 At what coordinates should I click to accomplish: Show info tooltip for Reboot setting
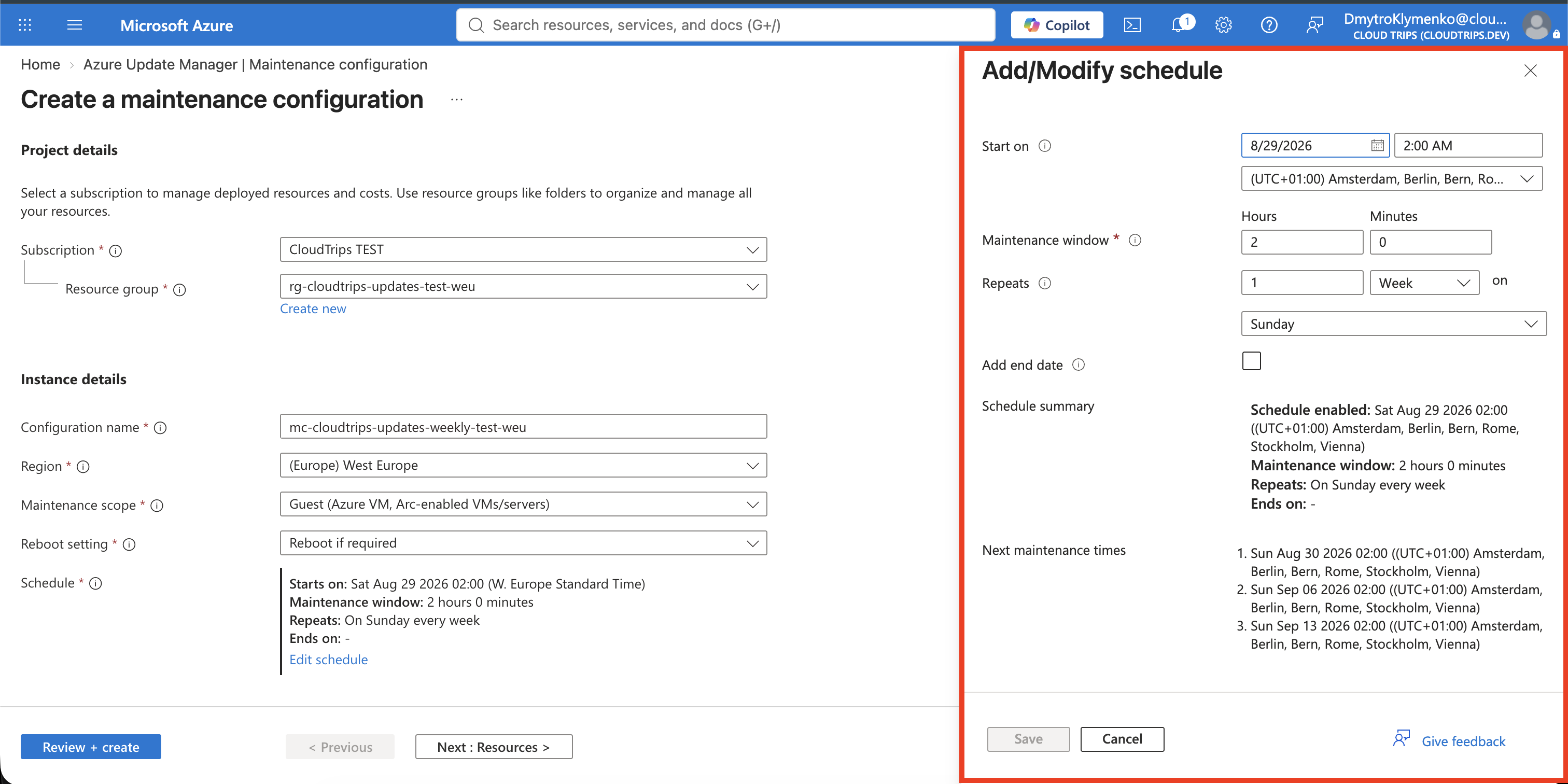129,545
